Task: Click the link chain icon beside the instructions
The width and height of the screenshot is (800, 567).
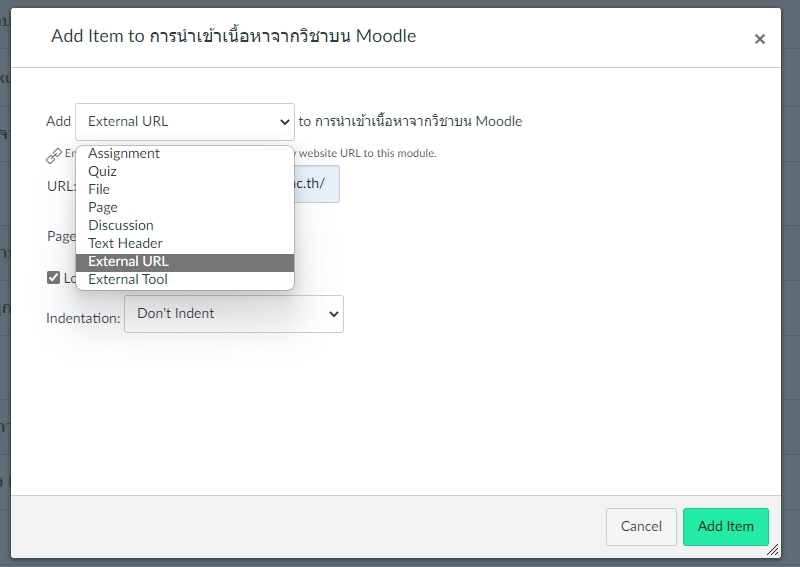Action: pos(54,156)
